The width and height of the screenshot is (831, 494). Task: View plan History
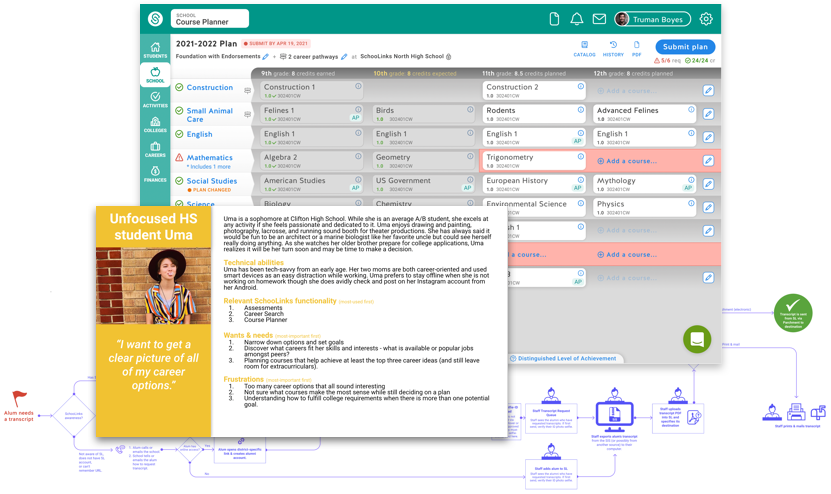coord(613,49)
